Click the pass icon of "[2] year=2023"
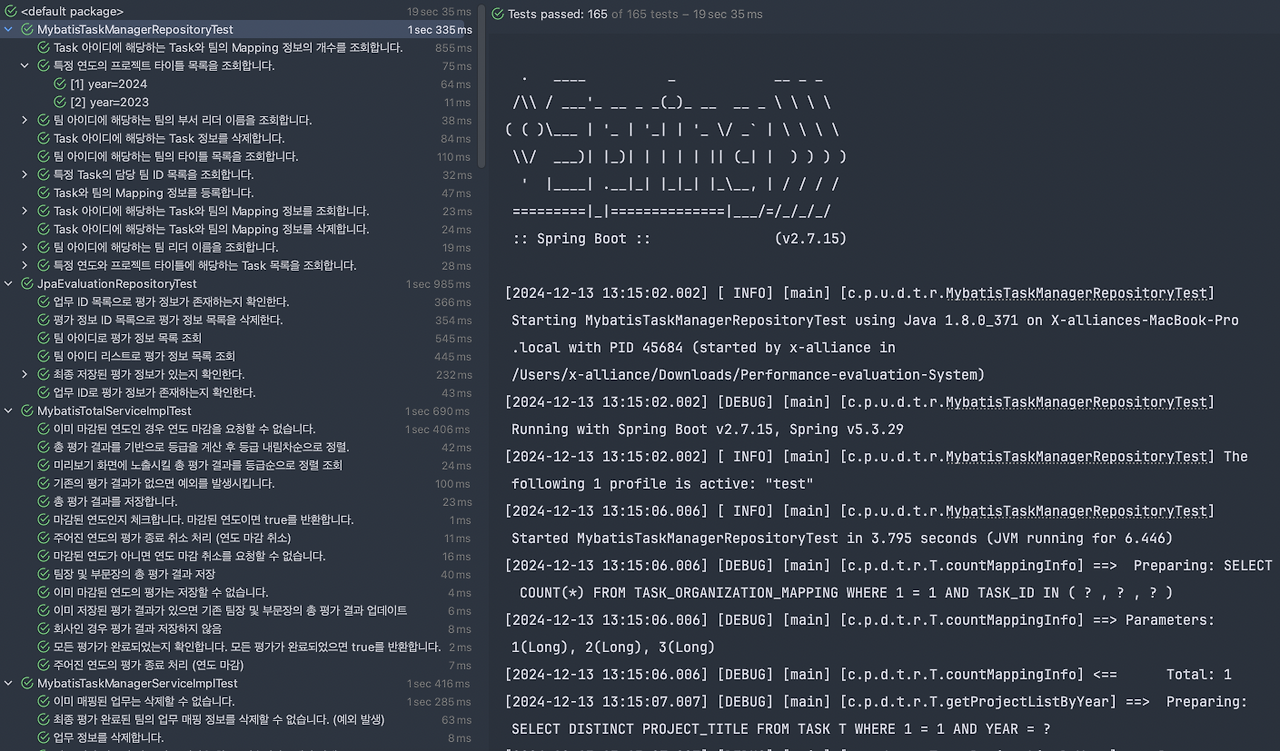 click(x=58, y=102)
